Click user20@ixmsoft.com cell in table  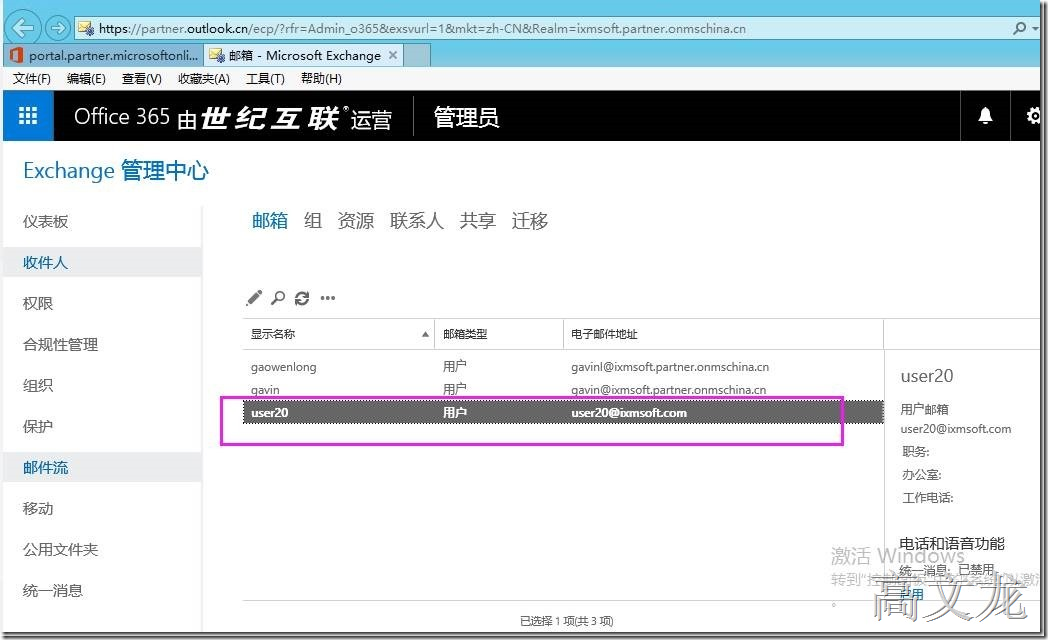(x=629, y=413)
